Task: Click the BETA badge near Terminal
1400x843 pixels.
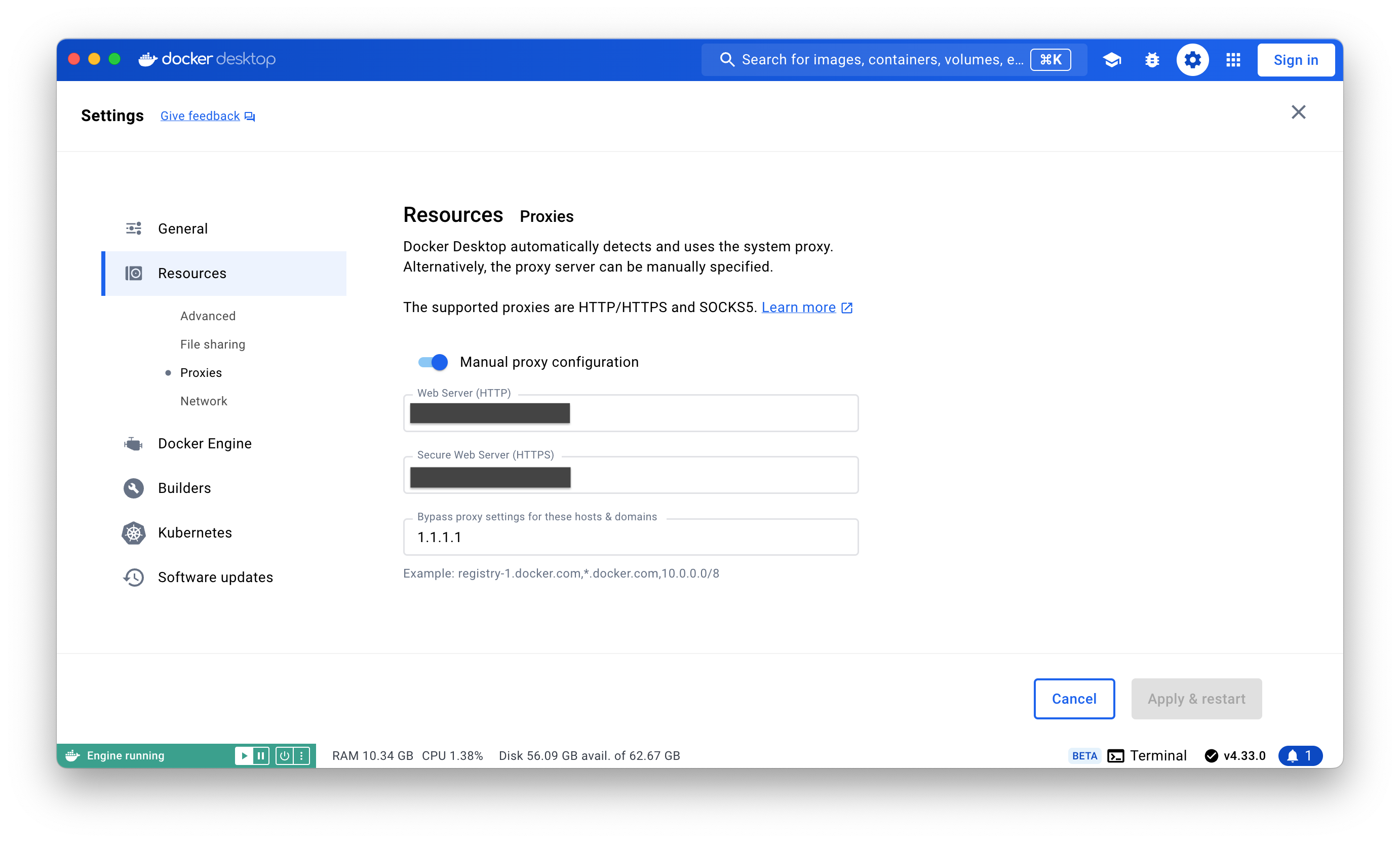Action: 1084,756
